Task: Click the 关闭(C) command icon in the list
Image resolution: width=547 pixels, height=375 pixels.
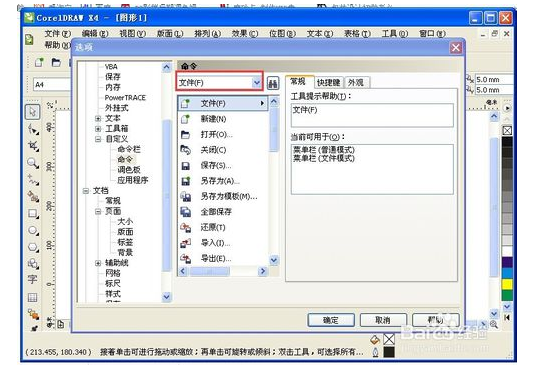Action: pos(185,150)
